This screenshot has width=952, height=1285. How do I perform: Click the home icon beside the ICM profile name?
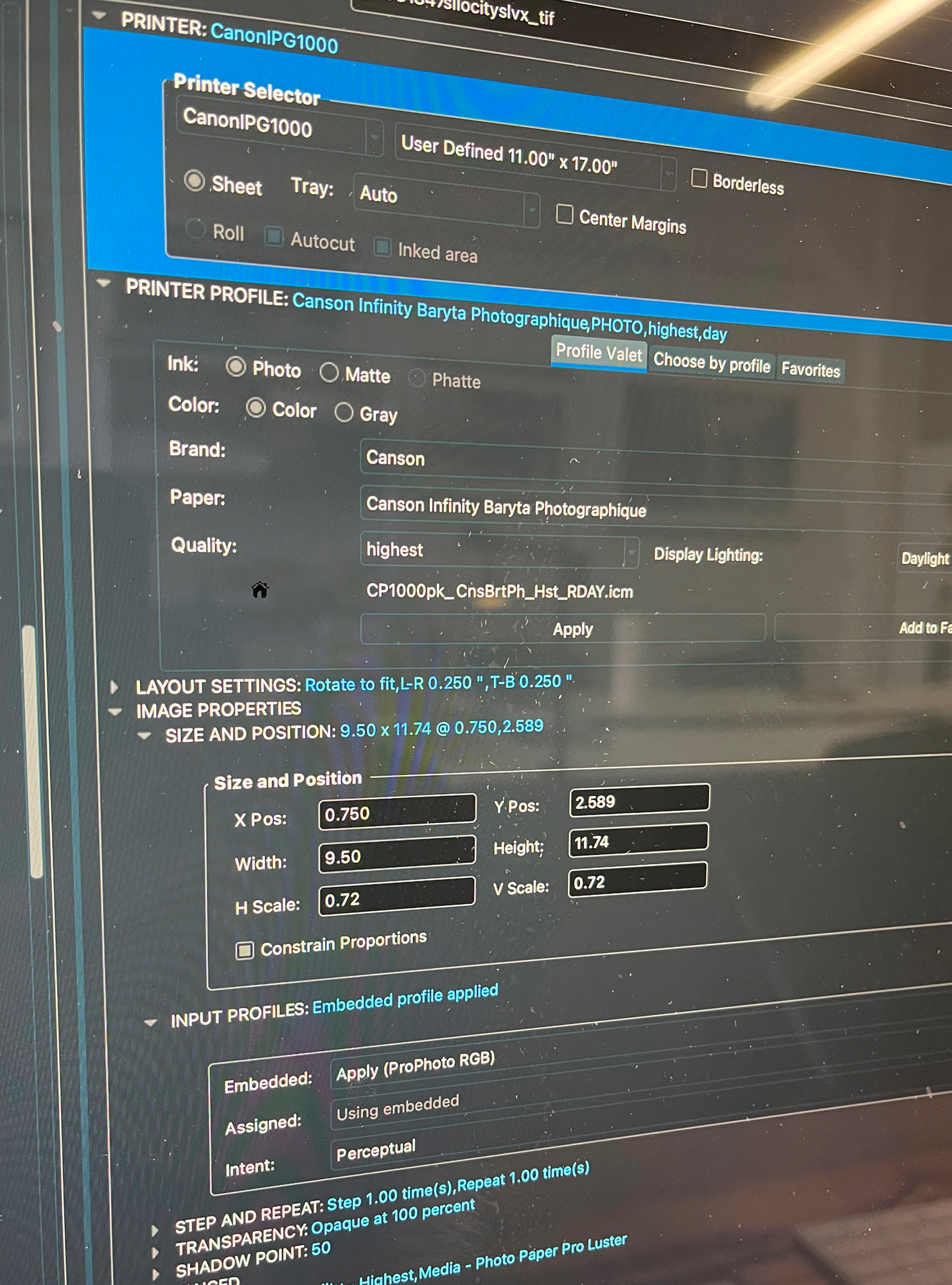pyautogui.click(x=260, y=590)
